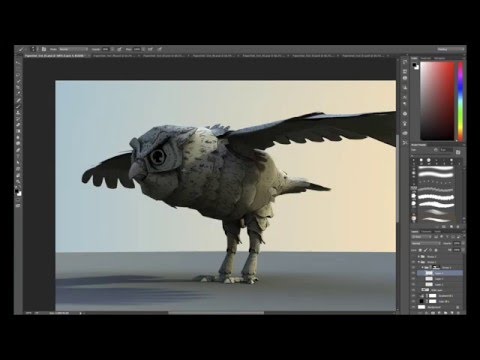The width and height of the screenshot is (480, 360).
Task: Switch to the second document tab
Action: [114, 56]
